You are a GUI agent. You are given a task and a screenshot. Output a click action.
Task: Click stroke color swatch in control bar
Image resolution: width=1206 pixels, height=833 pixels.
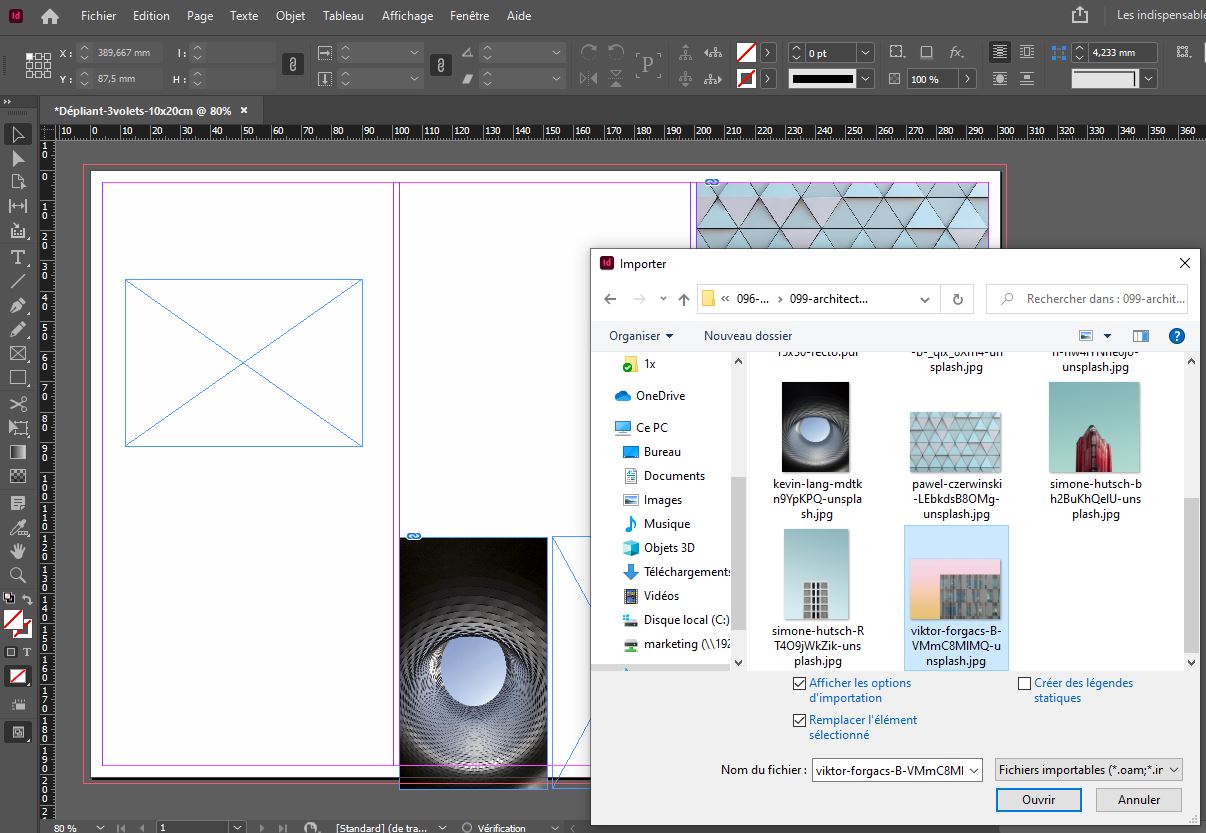(746, 78)
